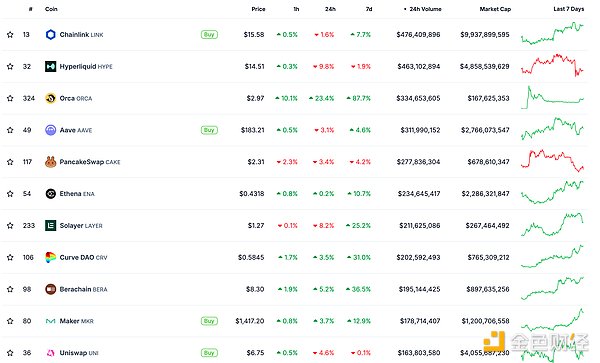Click the Buy button for Uniswap
600x363 pixels.
(x=209, y=353)
